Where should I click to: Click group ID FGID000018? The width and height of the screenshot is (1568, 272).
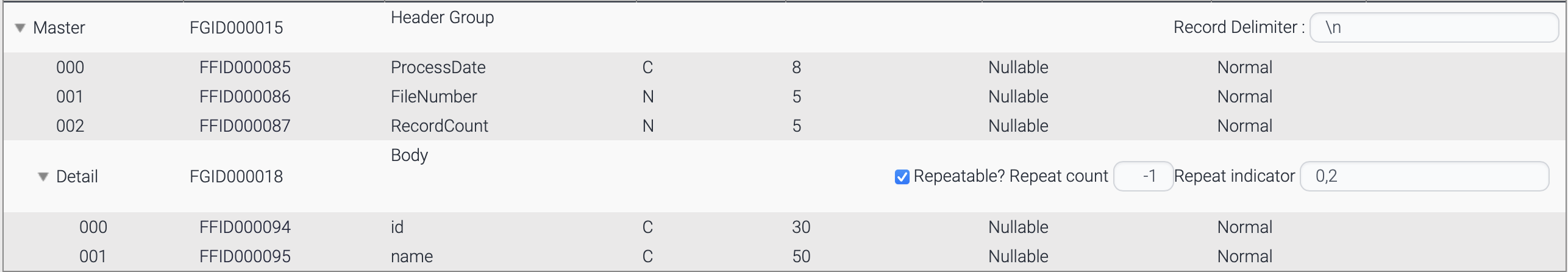[x=236, y=177]
